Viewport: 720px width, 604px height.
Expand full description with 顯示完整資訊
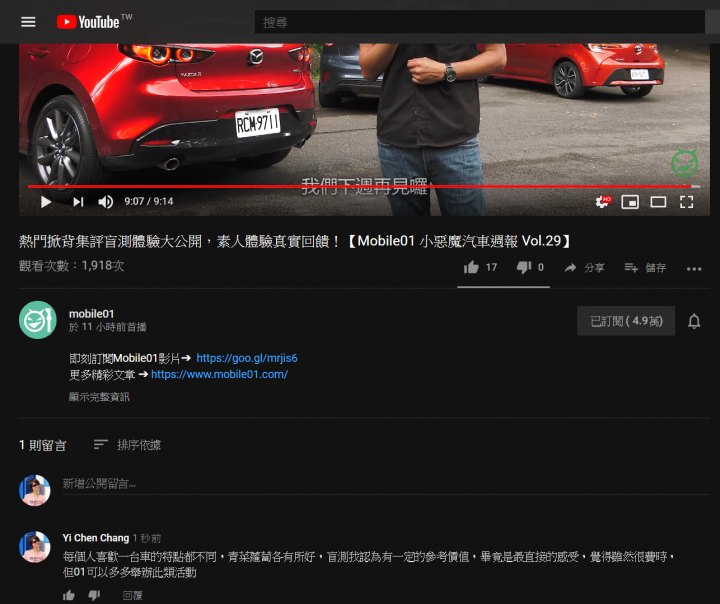(99, 397)
